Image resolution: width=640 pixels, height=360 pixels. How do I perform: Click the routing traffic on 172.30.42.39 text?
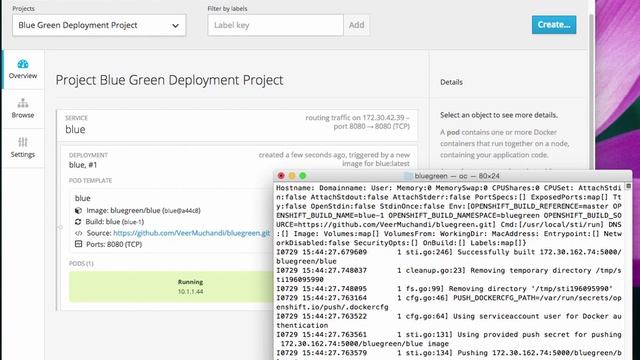point(358,122)
